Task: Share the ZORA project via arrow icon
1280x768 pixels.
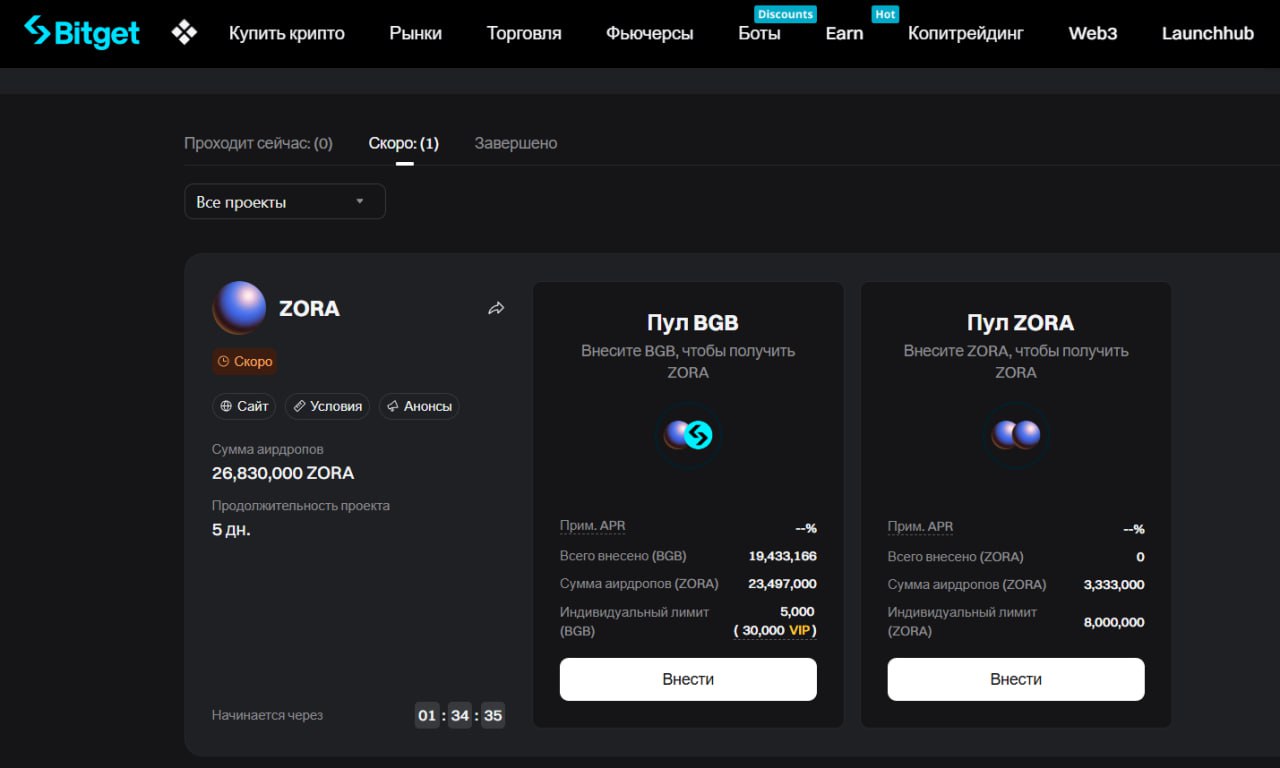Action: tap(496, 308)
